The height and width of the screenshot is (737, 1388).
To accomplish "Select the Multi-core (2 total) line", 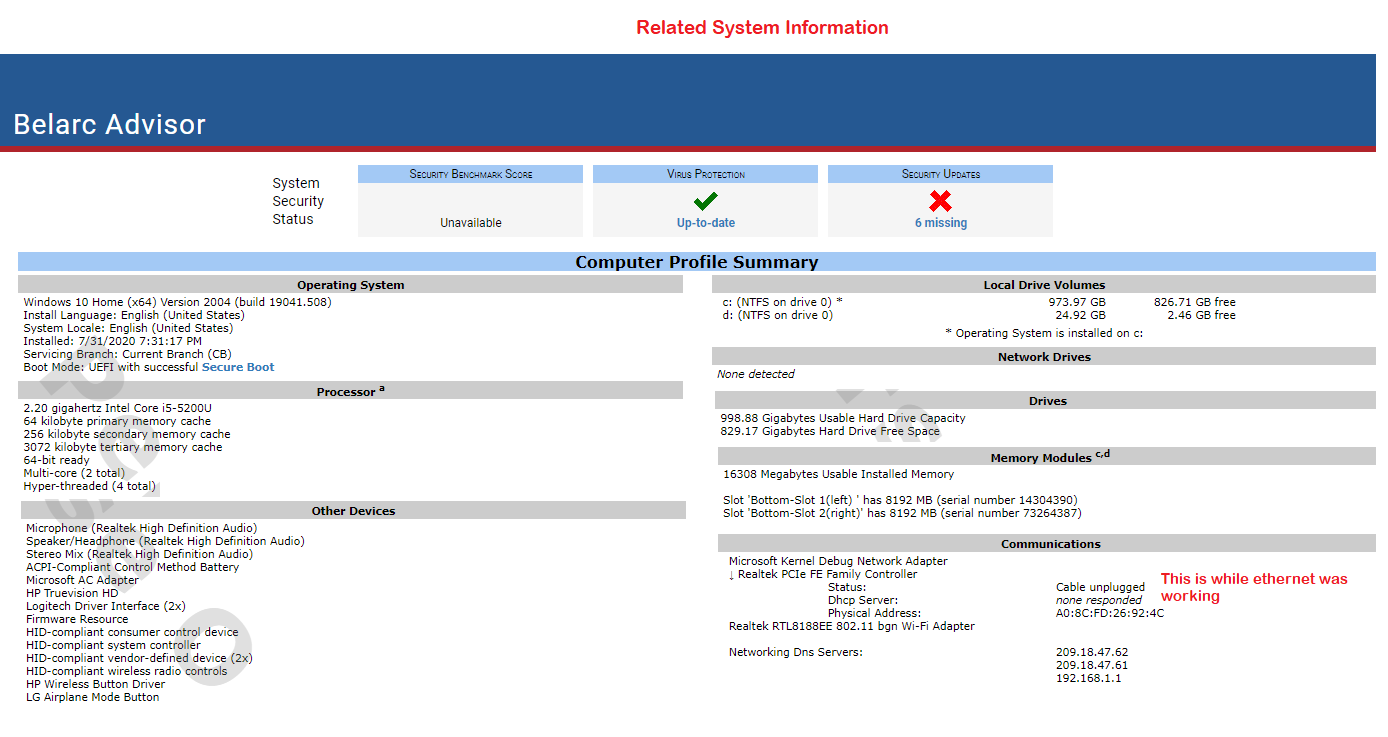I will point(74,473).
